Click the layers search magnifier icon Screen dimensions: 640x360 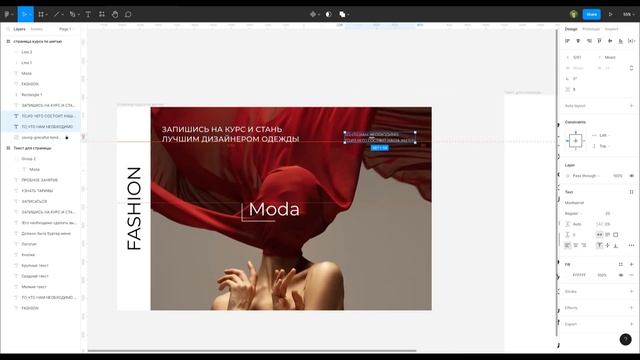coord(8,29)
